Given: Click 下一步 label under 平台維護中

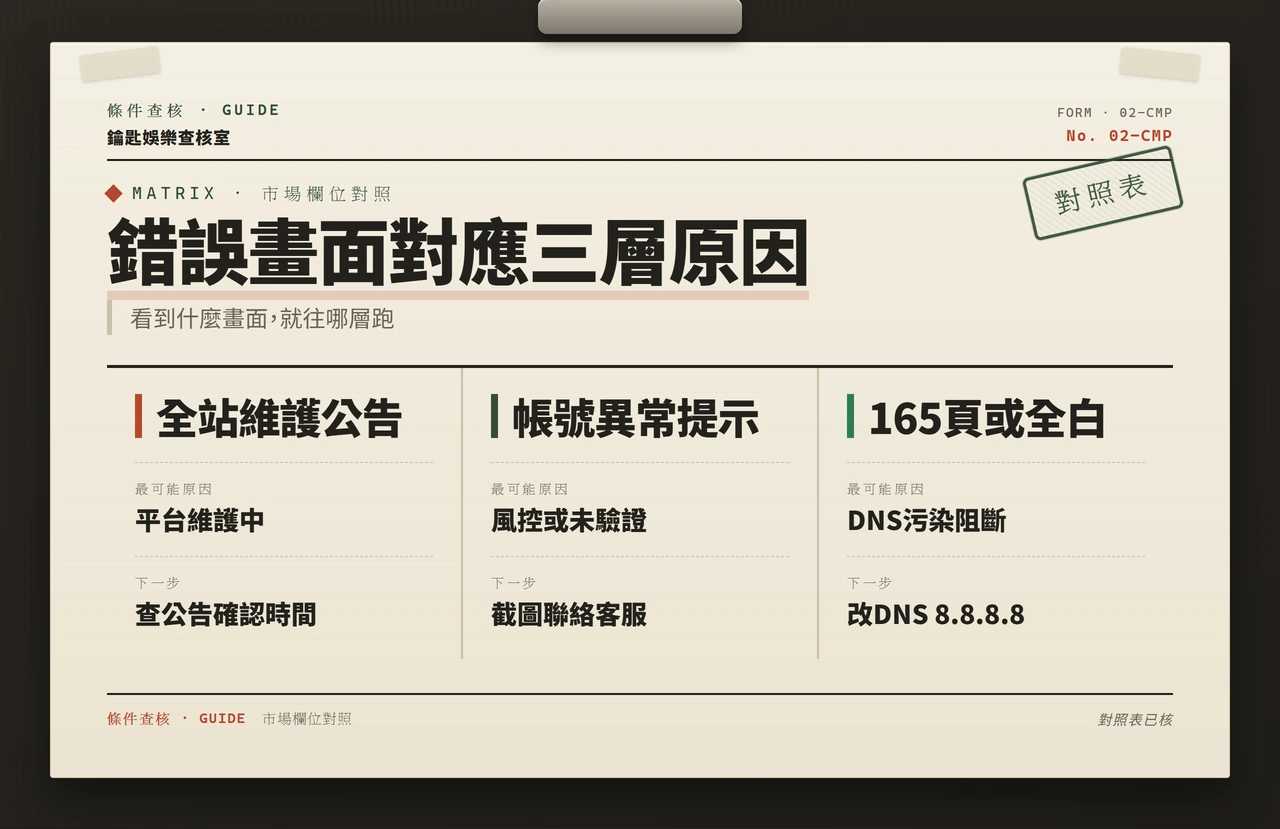Looking at the screenshot, I should click(x=157, y=582).
